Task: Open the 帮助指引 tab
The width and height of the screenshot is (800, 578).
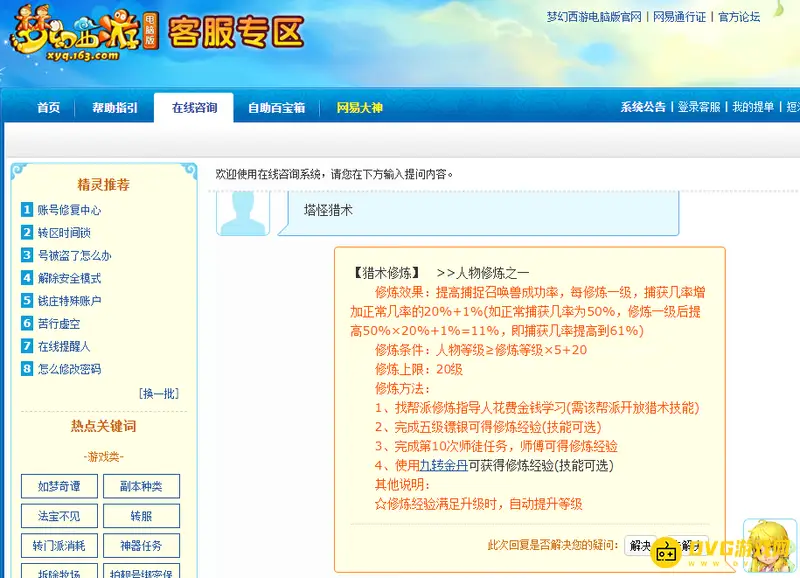Action: [115, 108]
